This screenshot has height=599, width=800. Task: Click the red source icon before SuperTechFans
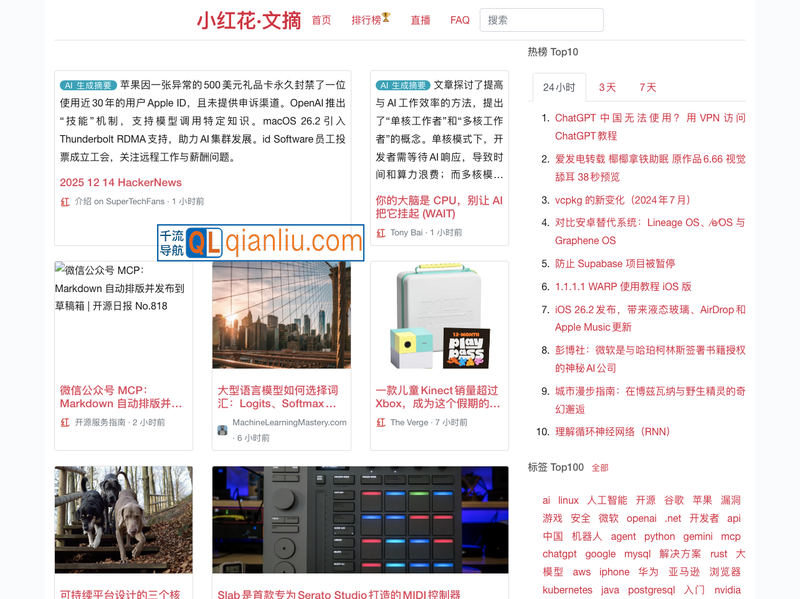click(x=65, y=201)
